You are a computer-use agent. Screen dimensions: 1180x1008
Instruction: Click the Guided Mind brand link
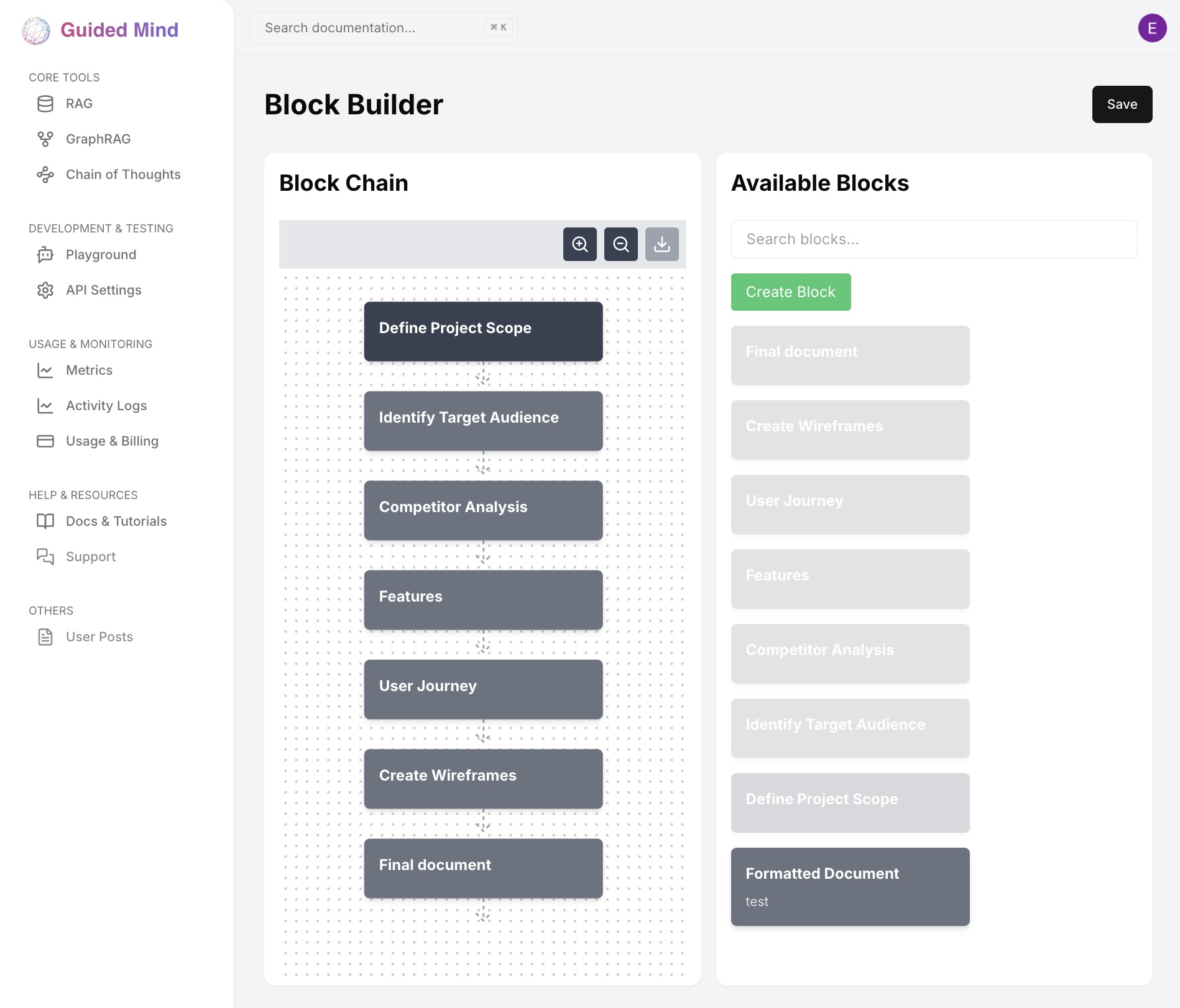tap(119, 30)
